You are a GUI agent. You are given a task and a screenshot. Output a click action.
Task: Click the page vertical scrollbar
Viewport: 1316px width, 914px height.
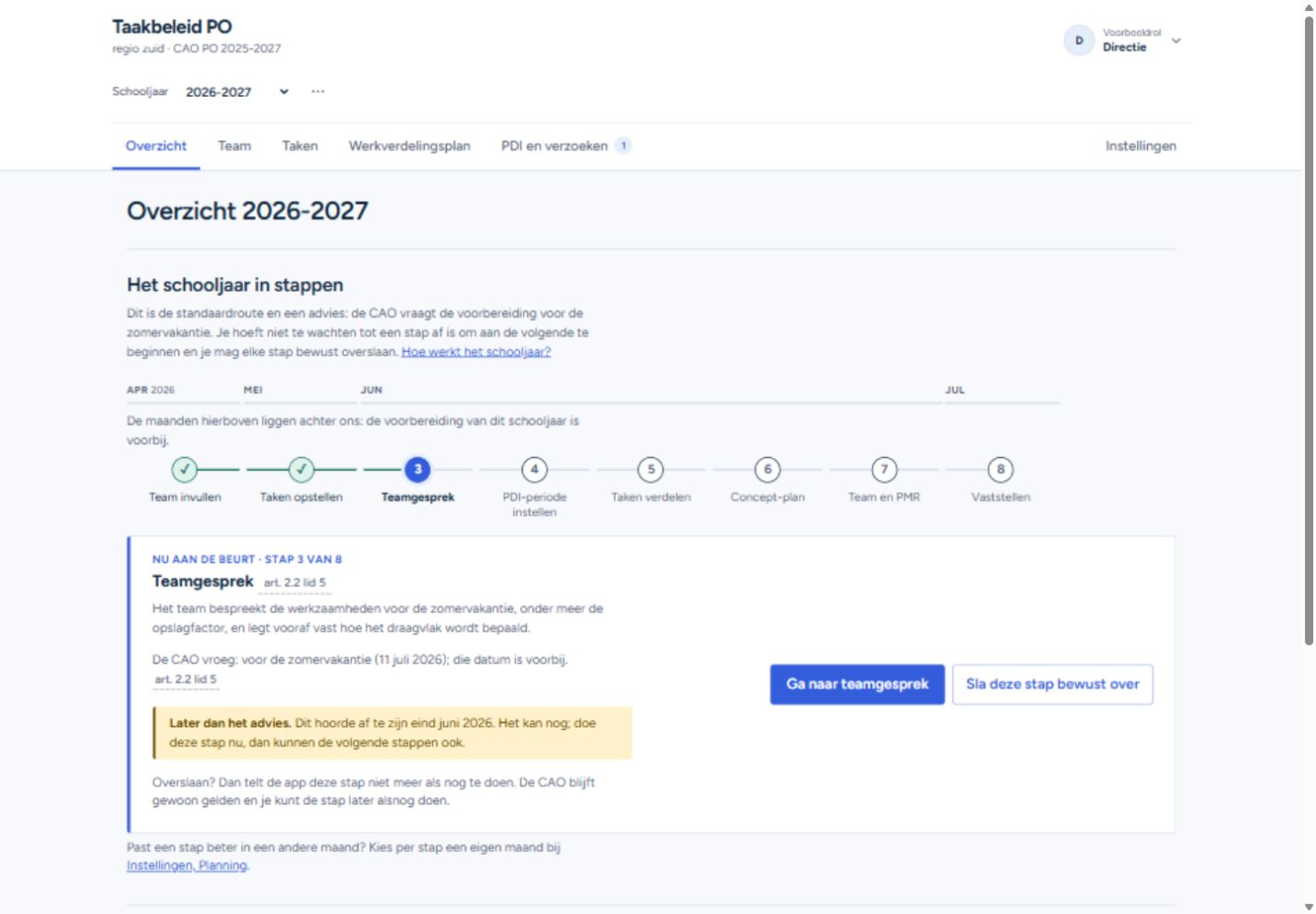[1308, 329]
